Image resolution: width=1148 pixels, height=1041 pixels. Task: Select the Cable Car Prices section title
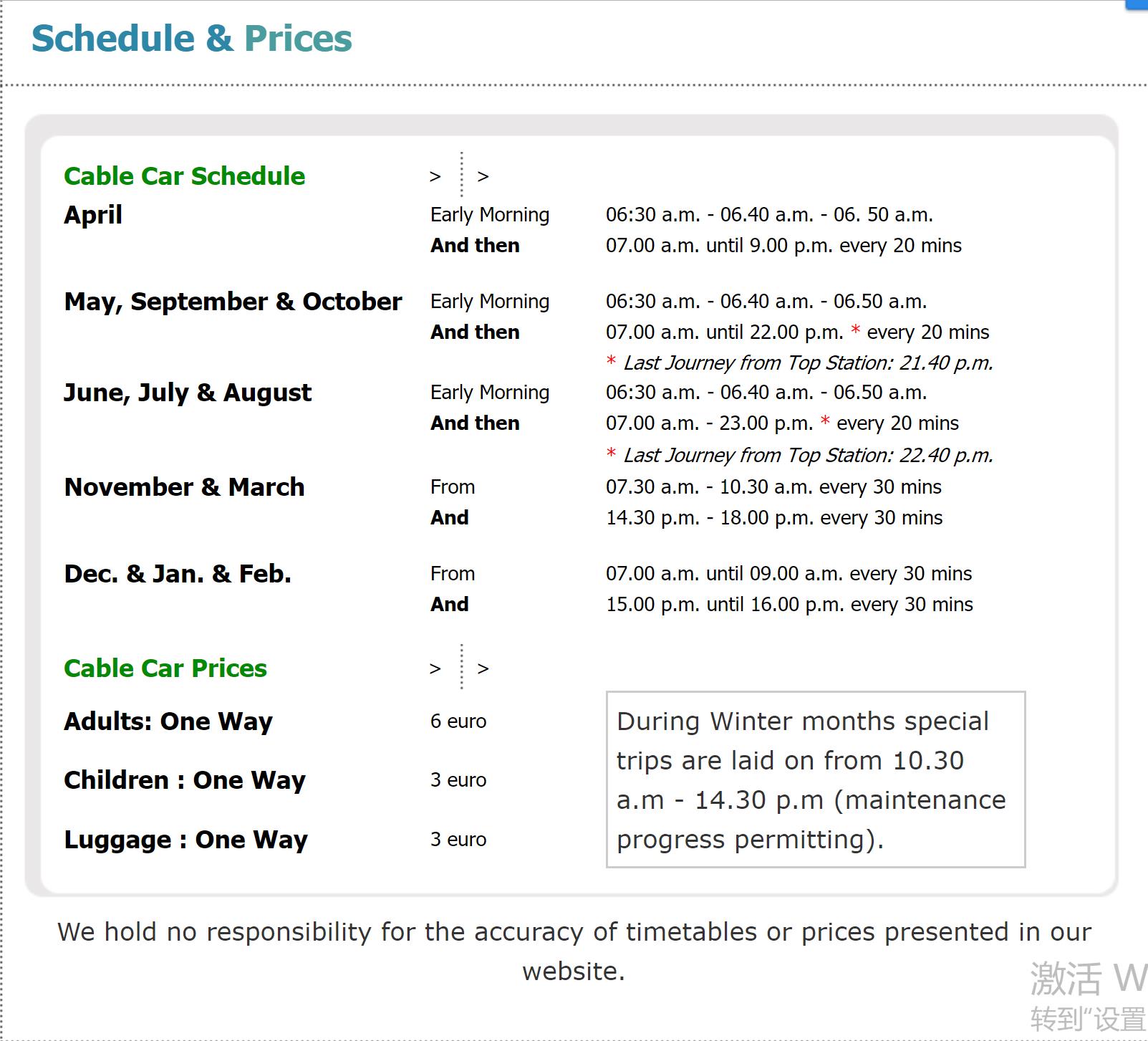pyautogui.click(x=165, y=668)
